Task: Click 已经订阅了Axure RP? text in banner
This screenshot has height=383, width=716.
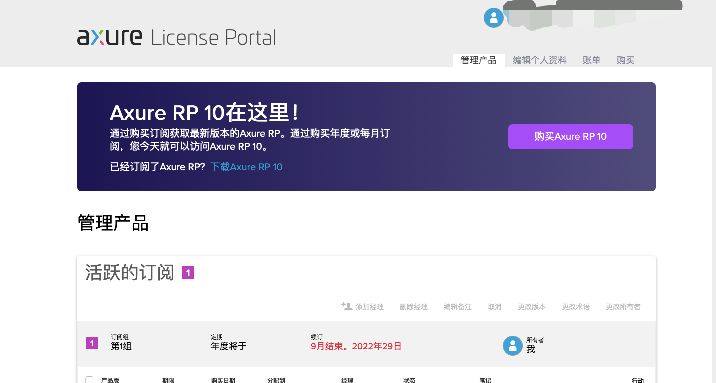Action: pyautogui.click(x=158, y=167)
